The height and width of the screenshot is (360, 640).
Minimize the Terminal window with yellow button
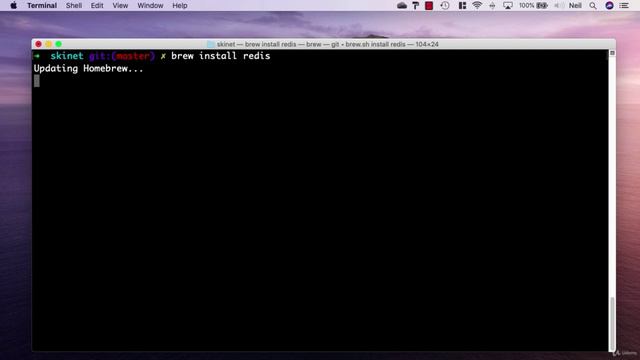coord(49,44)
